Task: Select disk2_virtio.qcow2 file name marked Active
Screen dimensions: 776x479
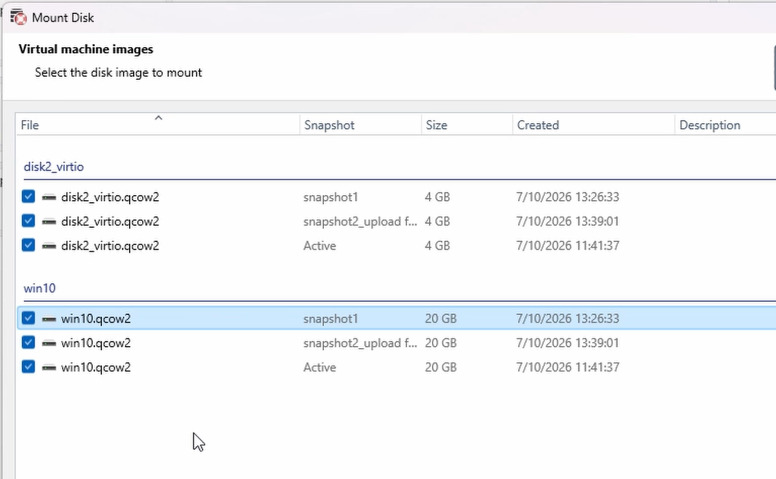Action: (x=110, y=245)
